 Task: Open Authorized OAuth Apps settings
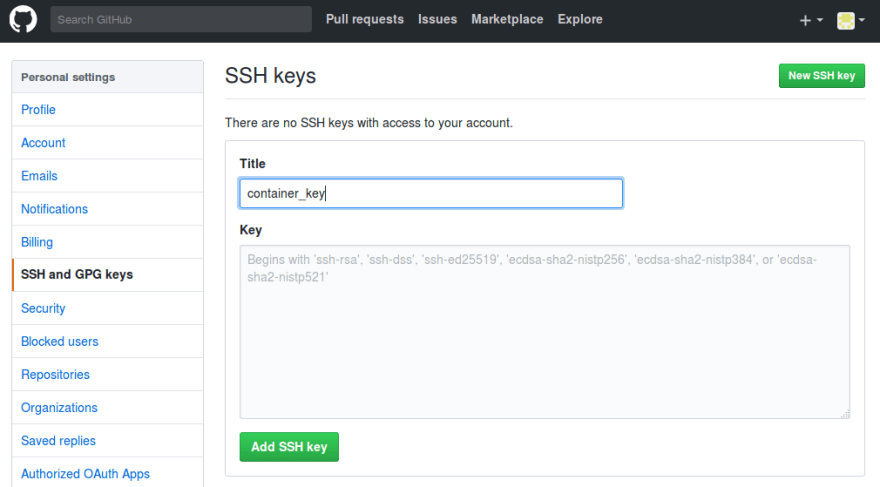coord(108,473)
